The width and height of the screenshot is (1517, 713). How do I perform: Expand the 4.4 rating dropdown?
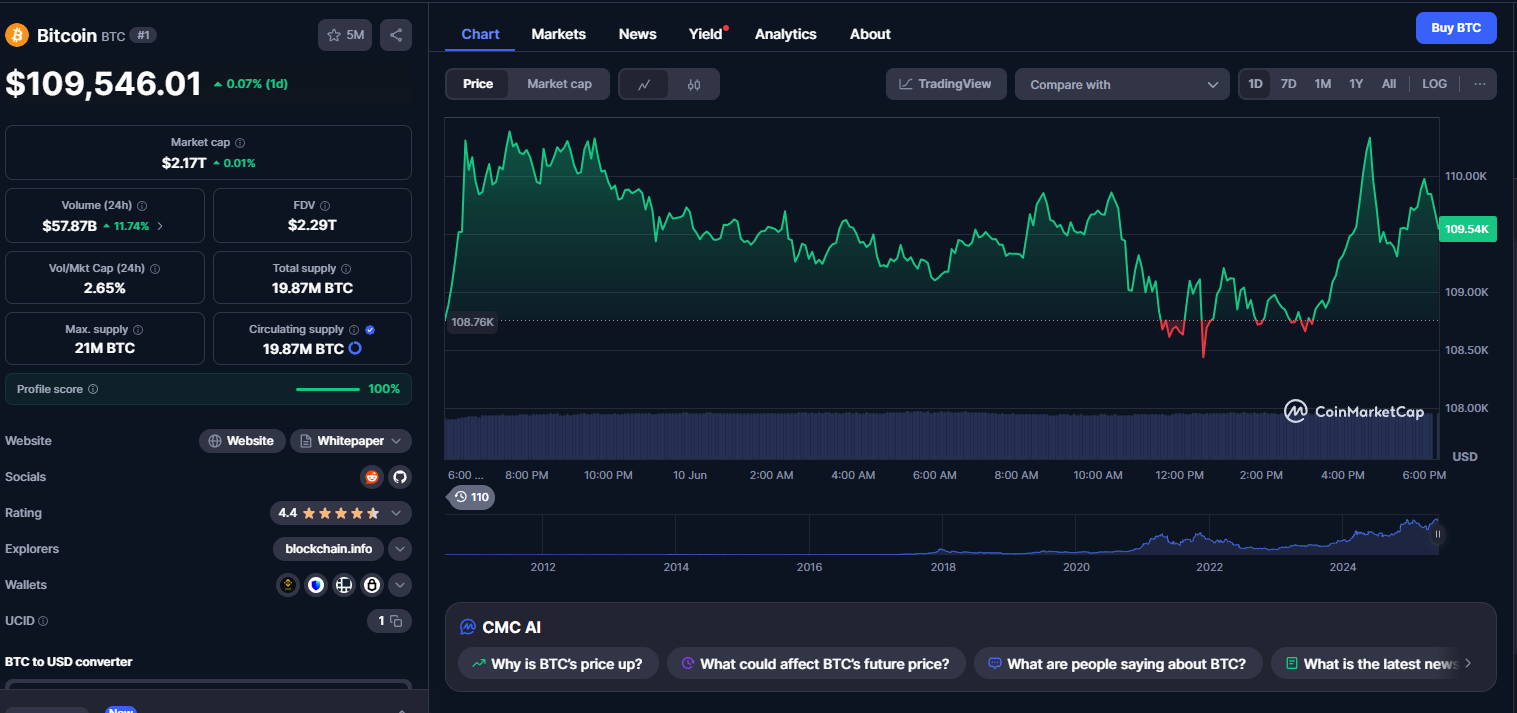[x=341, y=513]
